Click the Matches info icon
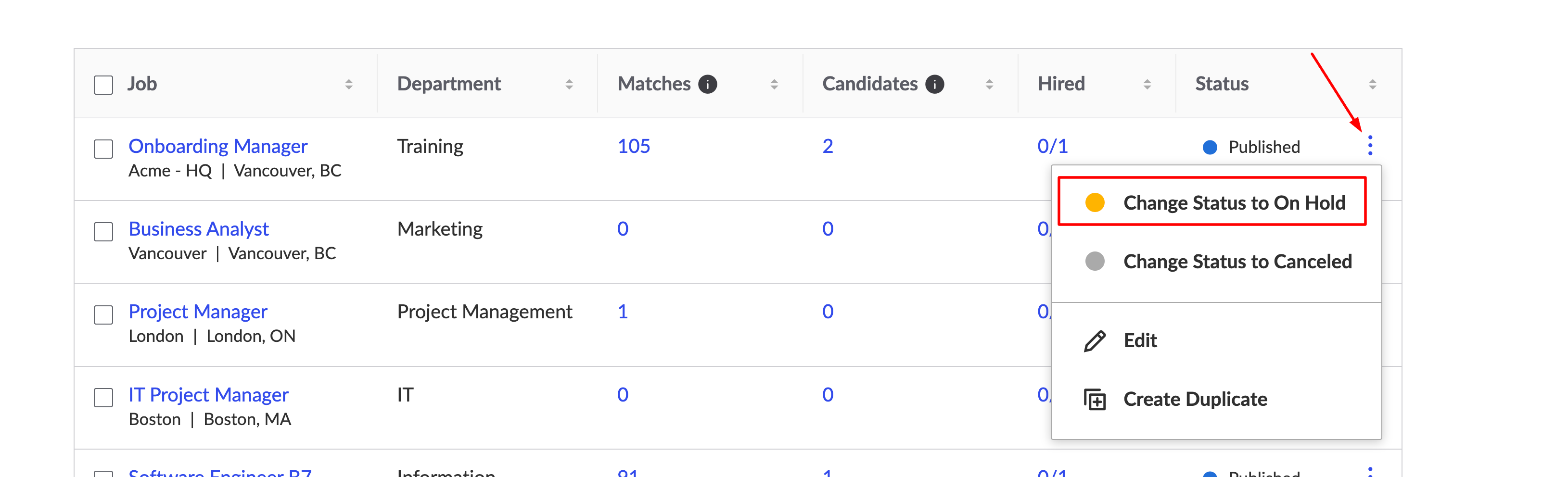 [x=707, y=84]
